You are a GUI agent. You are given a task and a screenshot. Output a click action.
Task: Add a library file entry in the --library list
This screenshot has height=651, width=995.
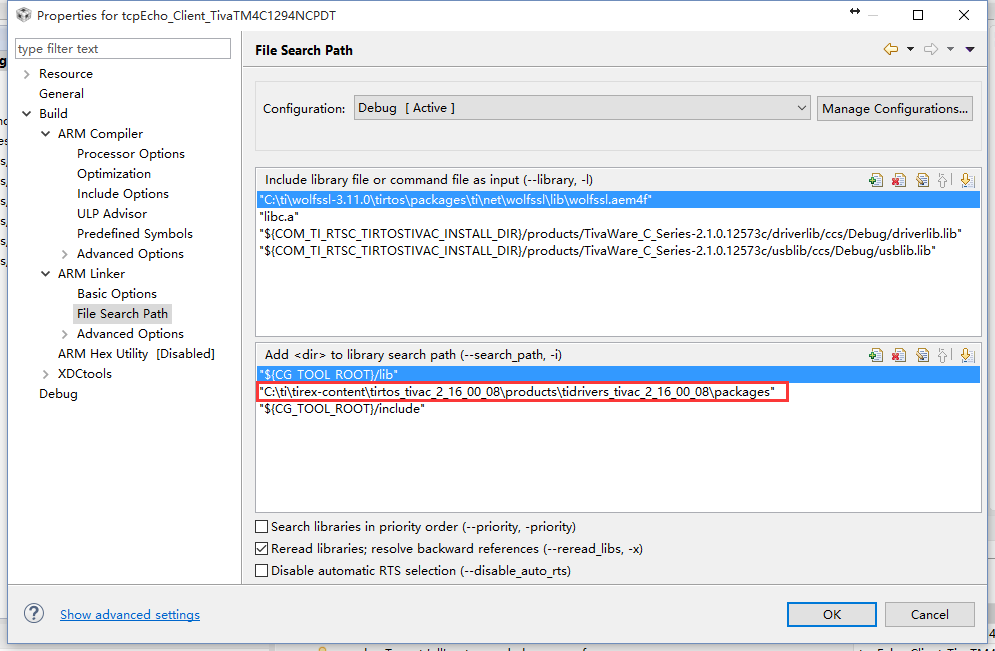(x=876, y=180)
